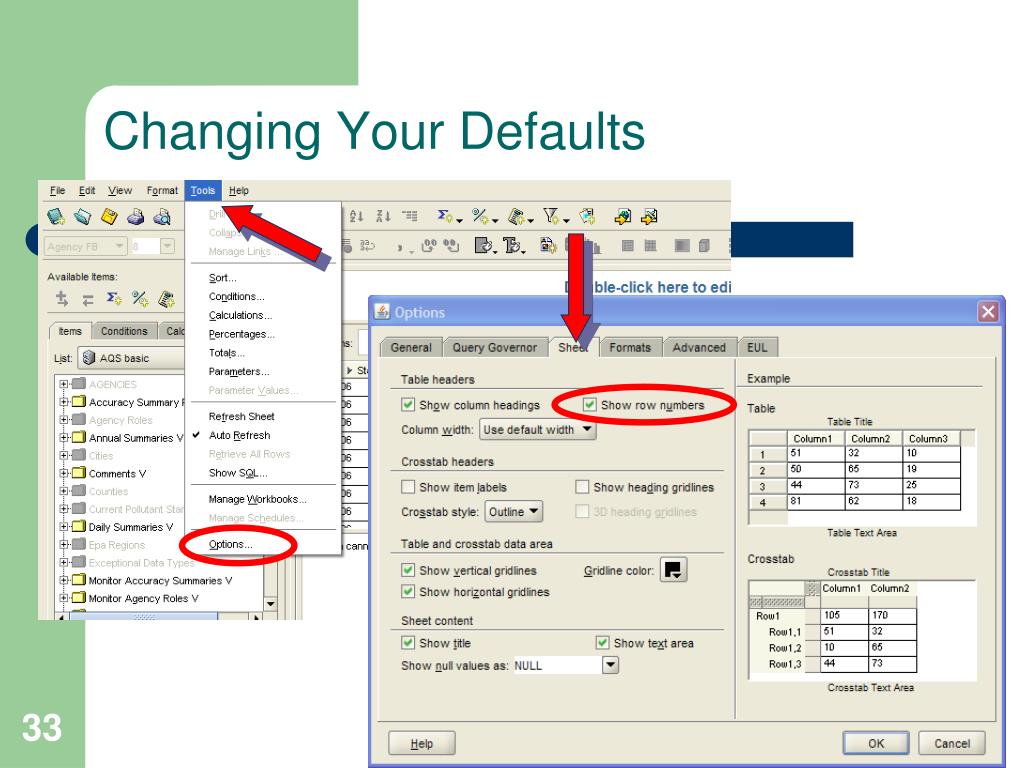Expand the Accuracy Summary folder
The height and width of the screenshot is (768, 1024).
click(63, 402)
